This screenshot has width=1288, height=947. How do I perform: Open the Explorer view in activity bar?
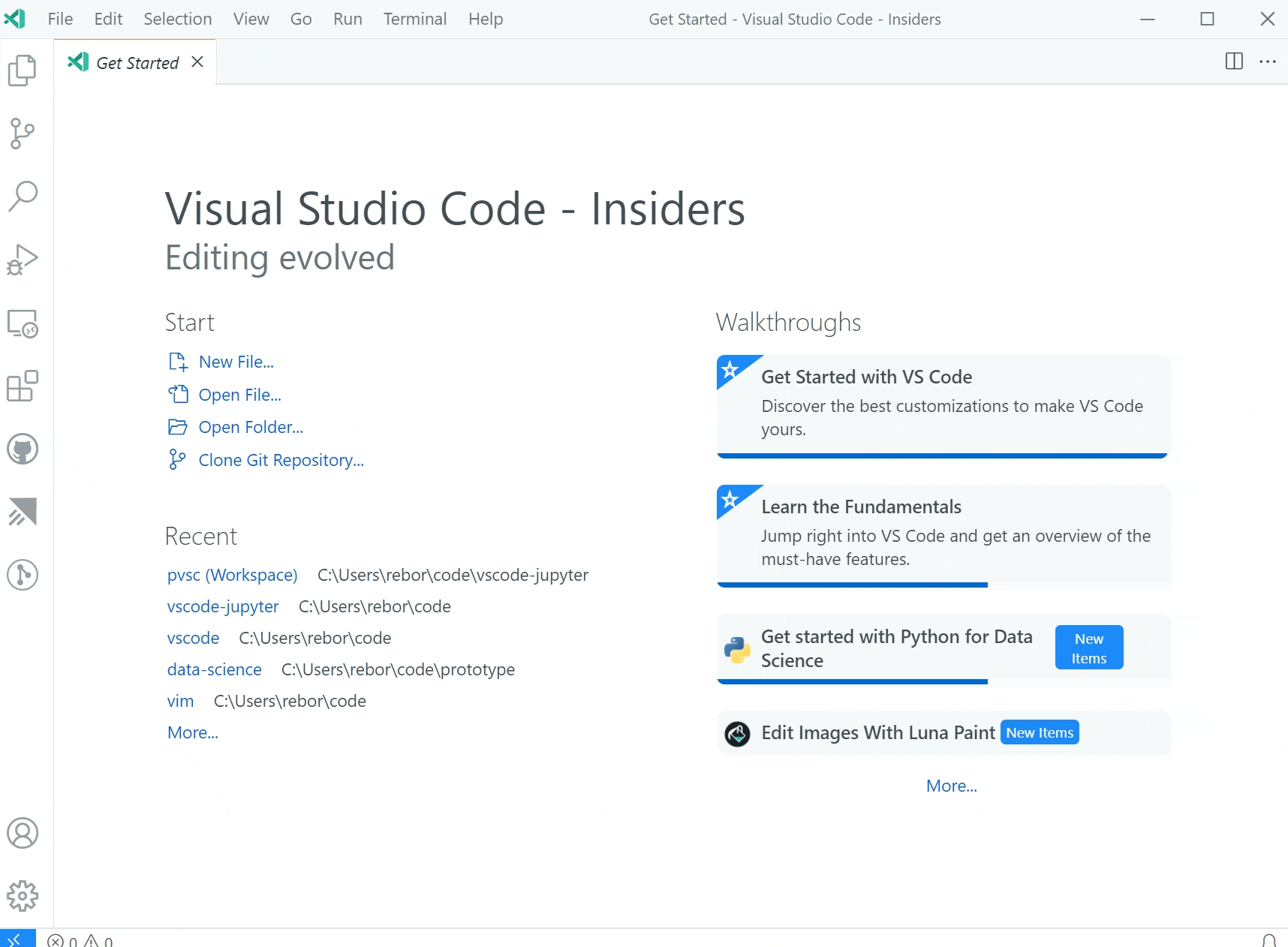click(x=23, y=71)
